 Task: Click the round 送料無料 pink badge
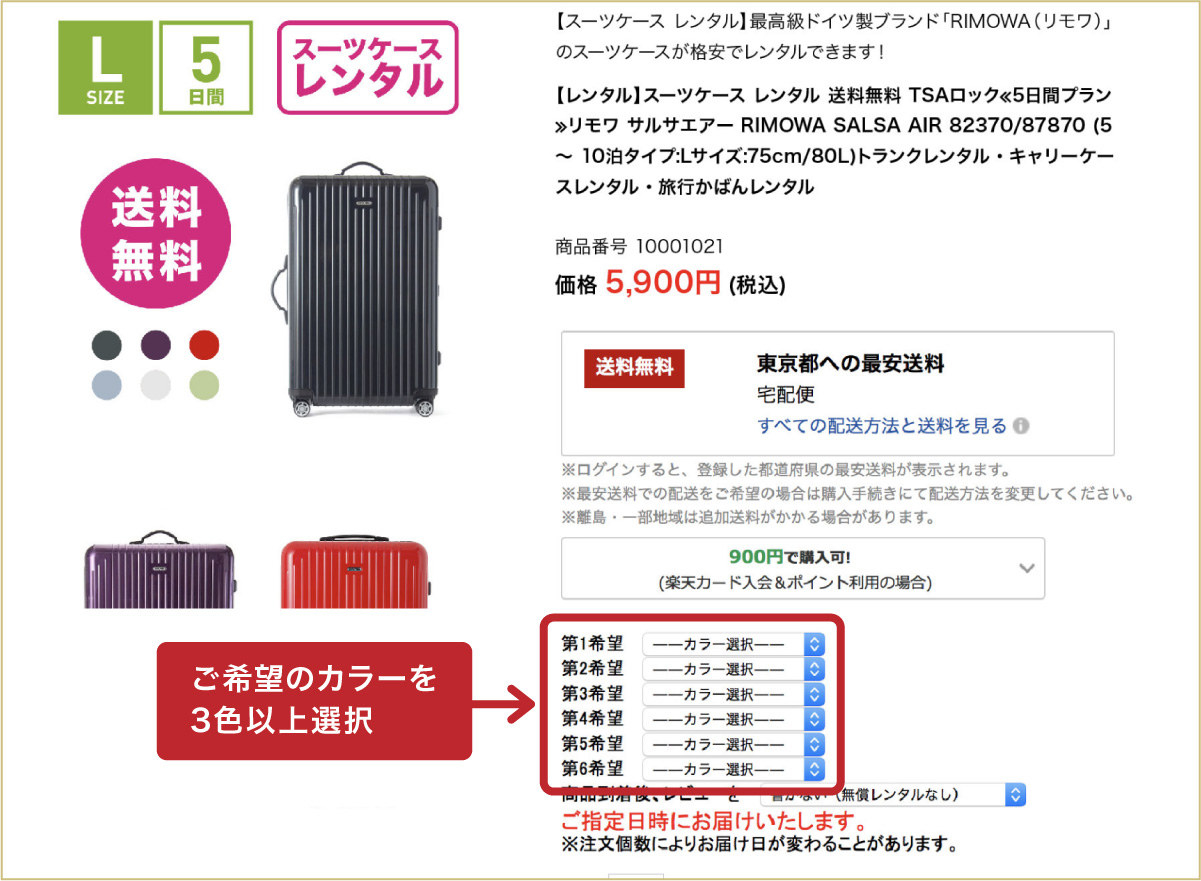pos(156,231)
